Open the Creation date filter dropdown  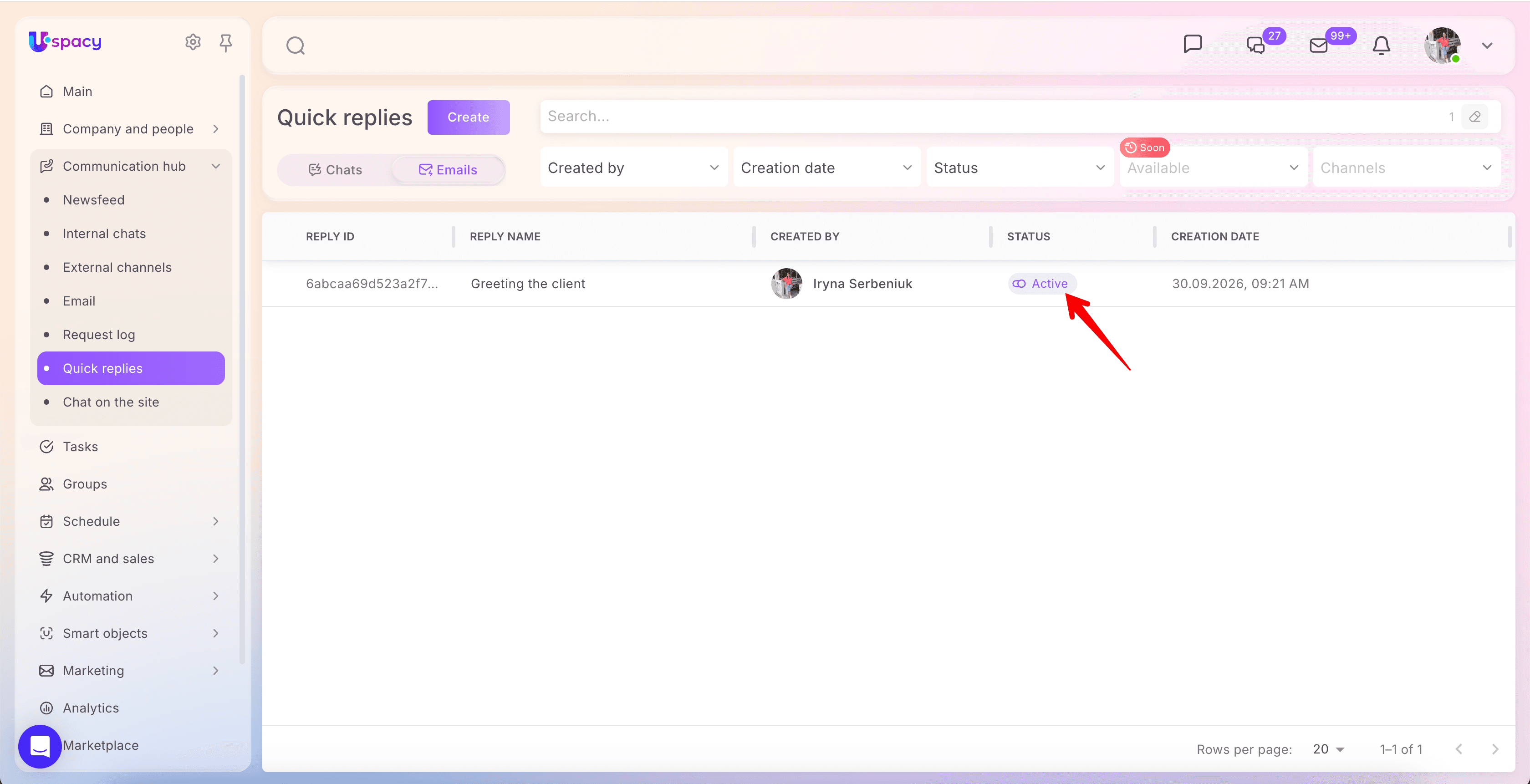827,168
